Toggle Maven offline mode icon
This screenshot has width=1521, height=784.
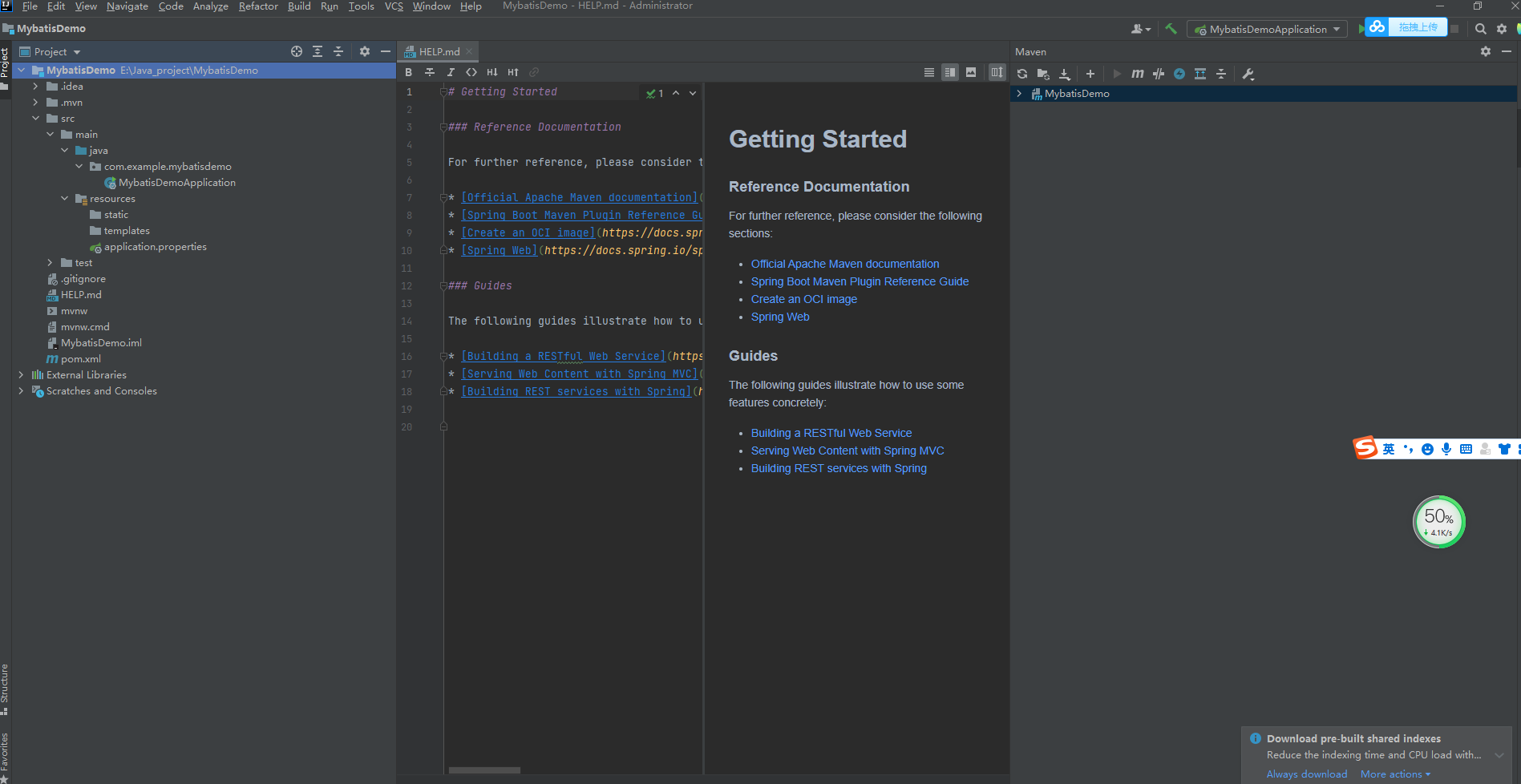click(1159, 74)
